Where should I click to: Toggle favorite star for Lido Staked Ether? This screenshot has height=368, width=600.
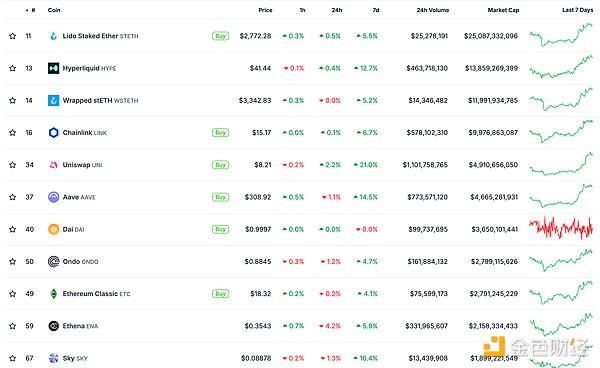pos(13,36)
